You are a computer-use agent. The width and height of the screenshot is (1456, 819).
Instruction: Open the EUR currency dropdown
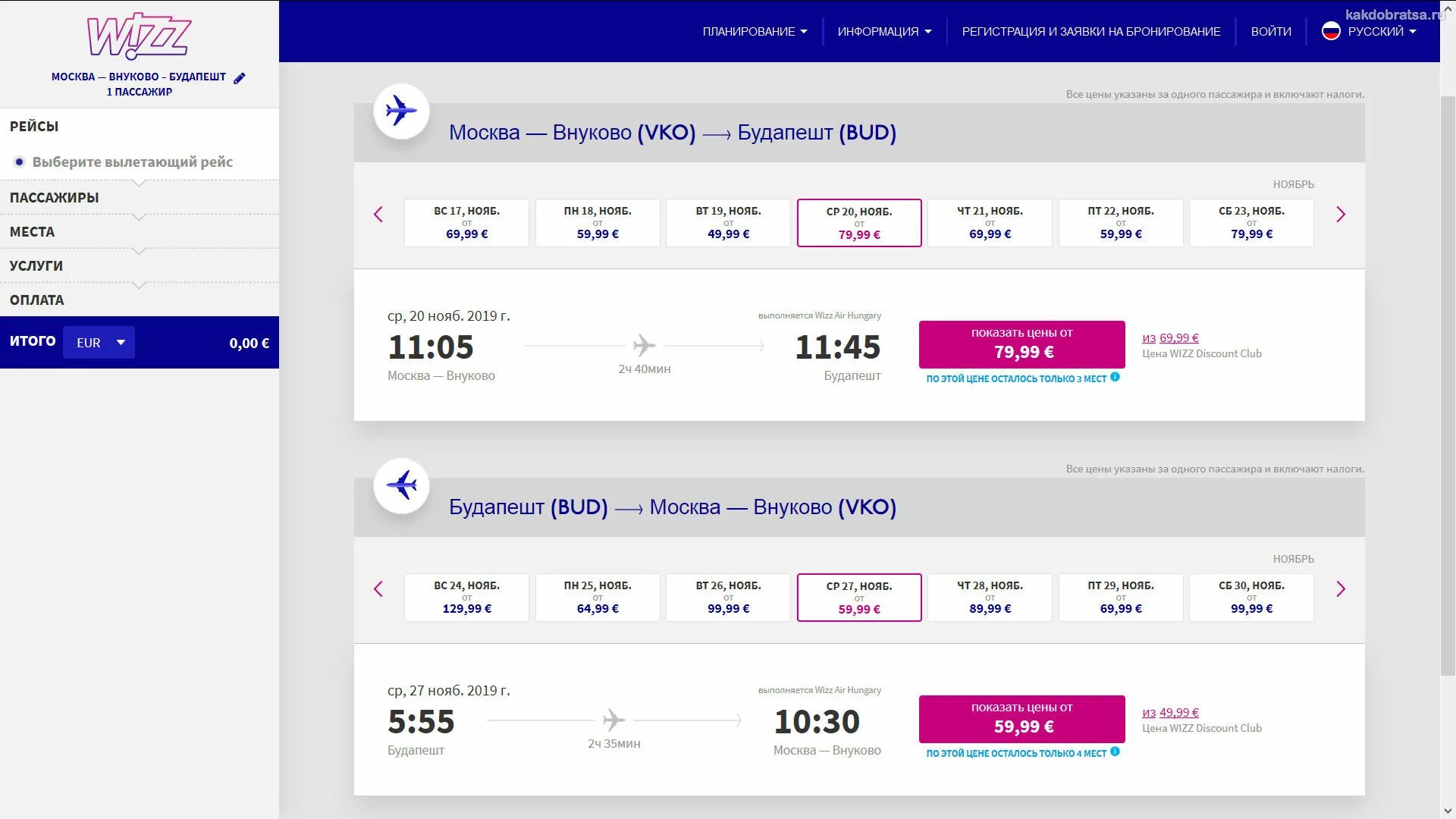99,343
